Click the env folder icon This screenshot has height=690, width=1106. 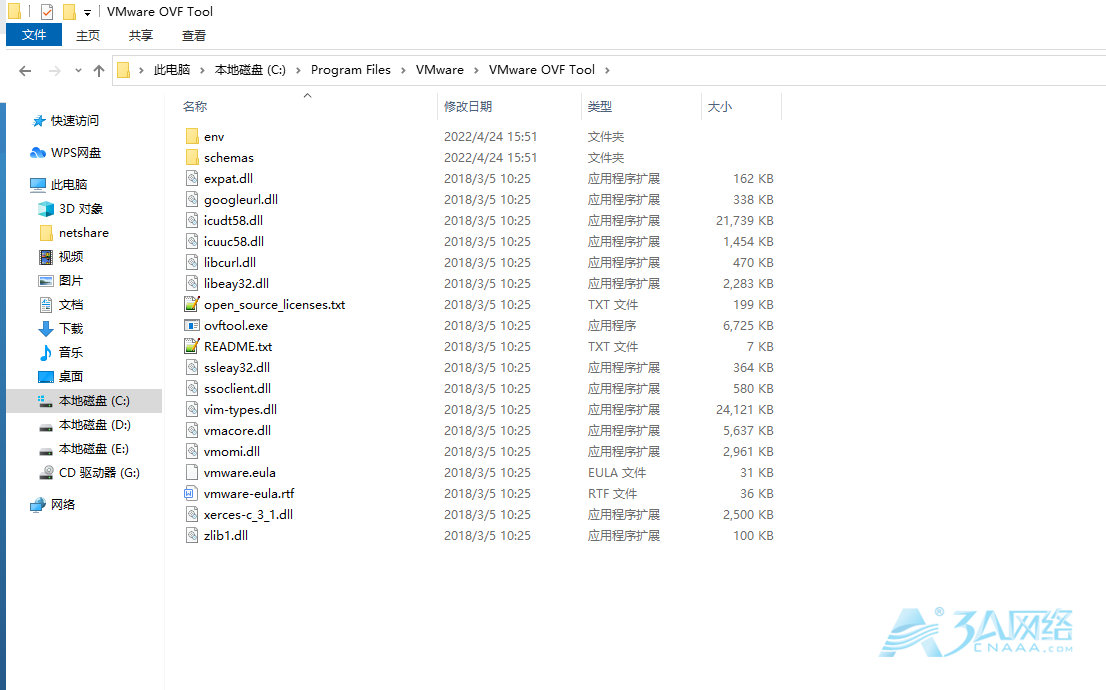point(192,136)
